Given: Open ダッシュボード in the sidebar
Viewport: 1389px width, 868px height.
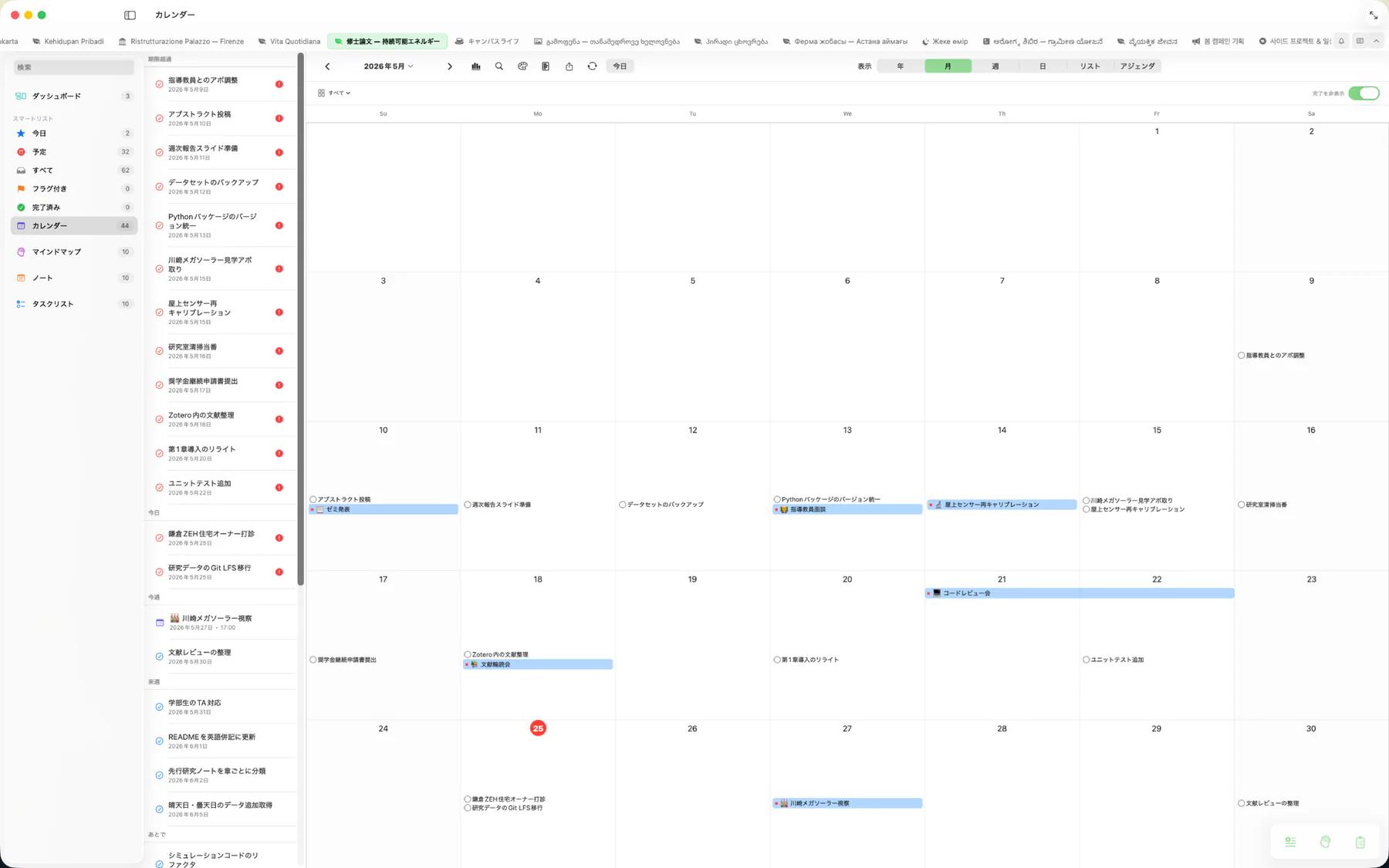Looking at the screenshot, I should tap(74, 96).
